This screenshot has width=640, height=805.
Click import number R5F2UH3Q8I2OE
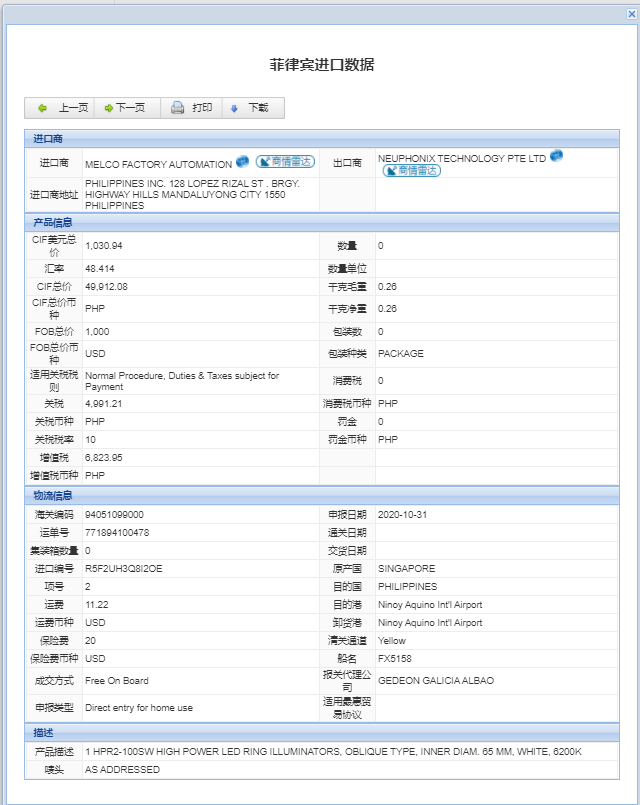[124, 568]
